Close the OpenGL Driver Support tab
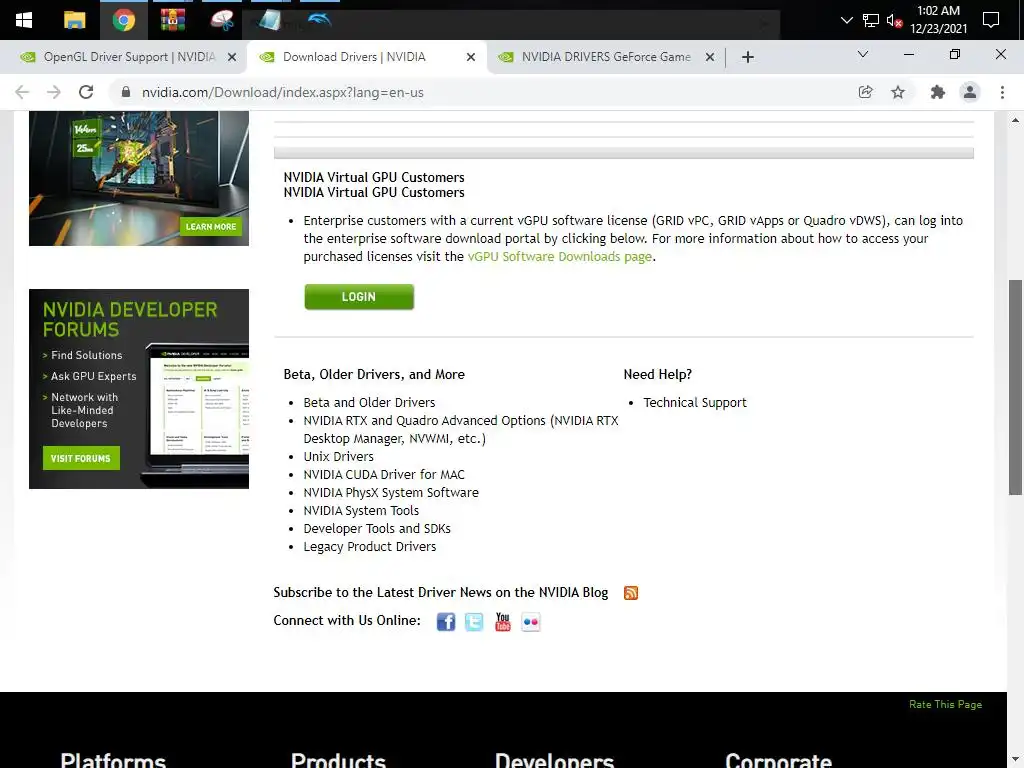This screenshot has height=768, width=1024. click(232, 57)
